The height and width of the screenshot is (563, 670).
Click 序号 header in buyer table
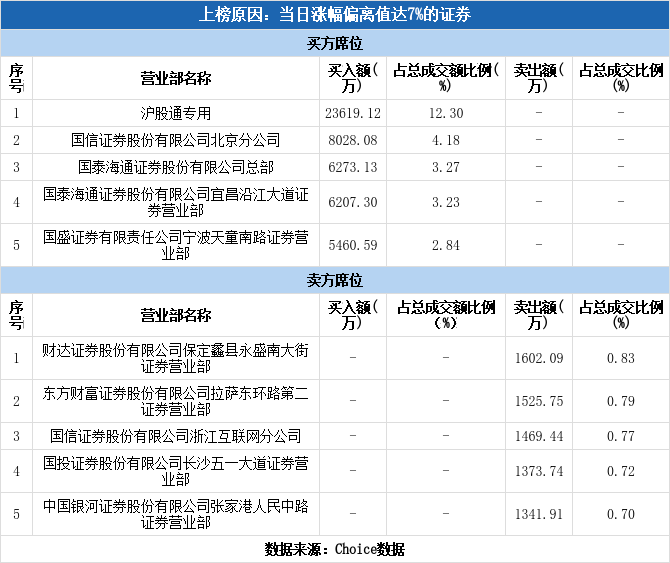click(16, 78)
